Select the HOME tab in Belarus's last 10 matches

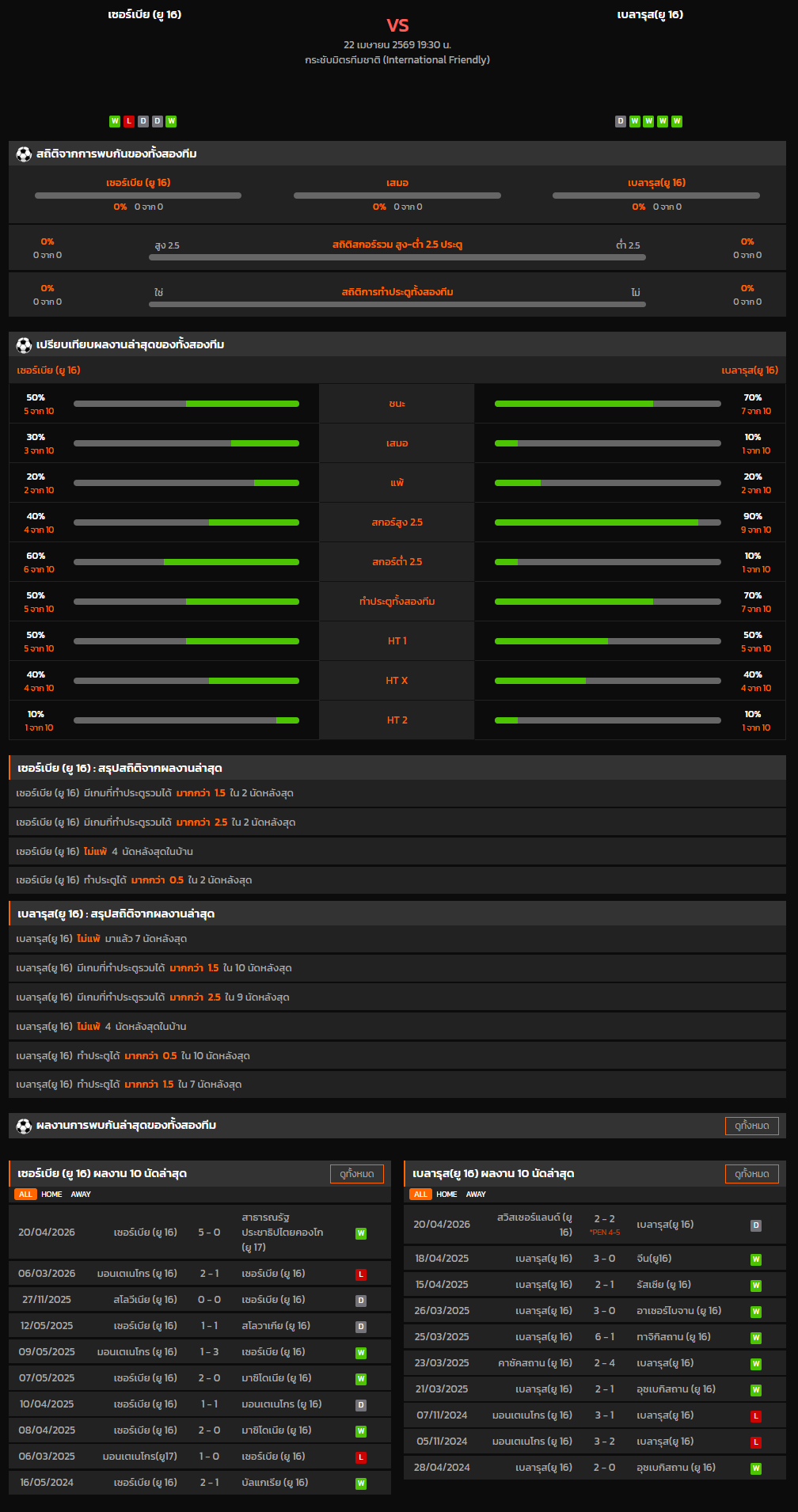coord(446,1195)
